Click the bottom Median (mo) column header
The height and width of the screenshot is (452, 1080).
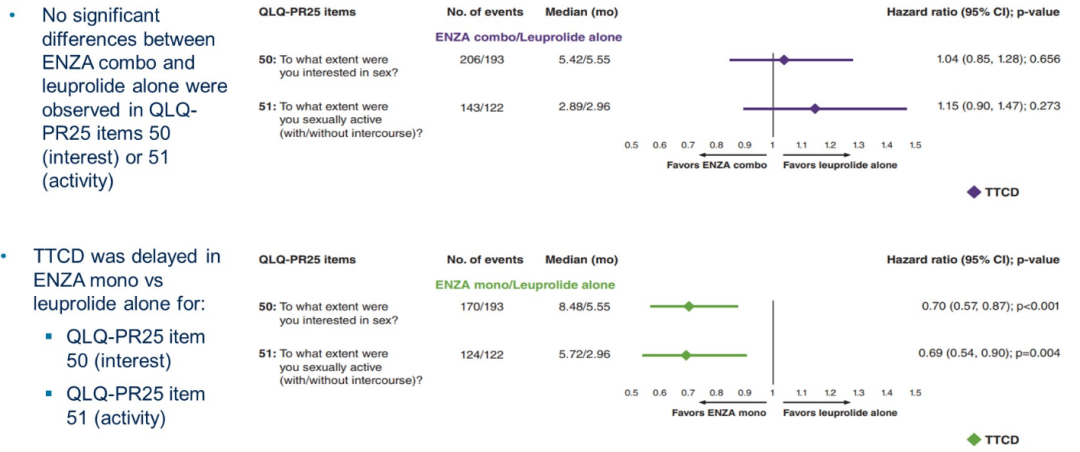point(578,260)
